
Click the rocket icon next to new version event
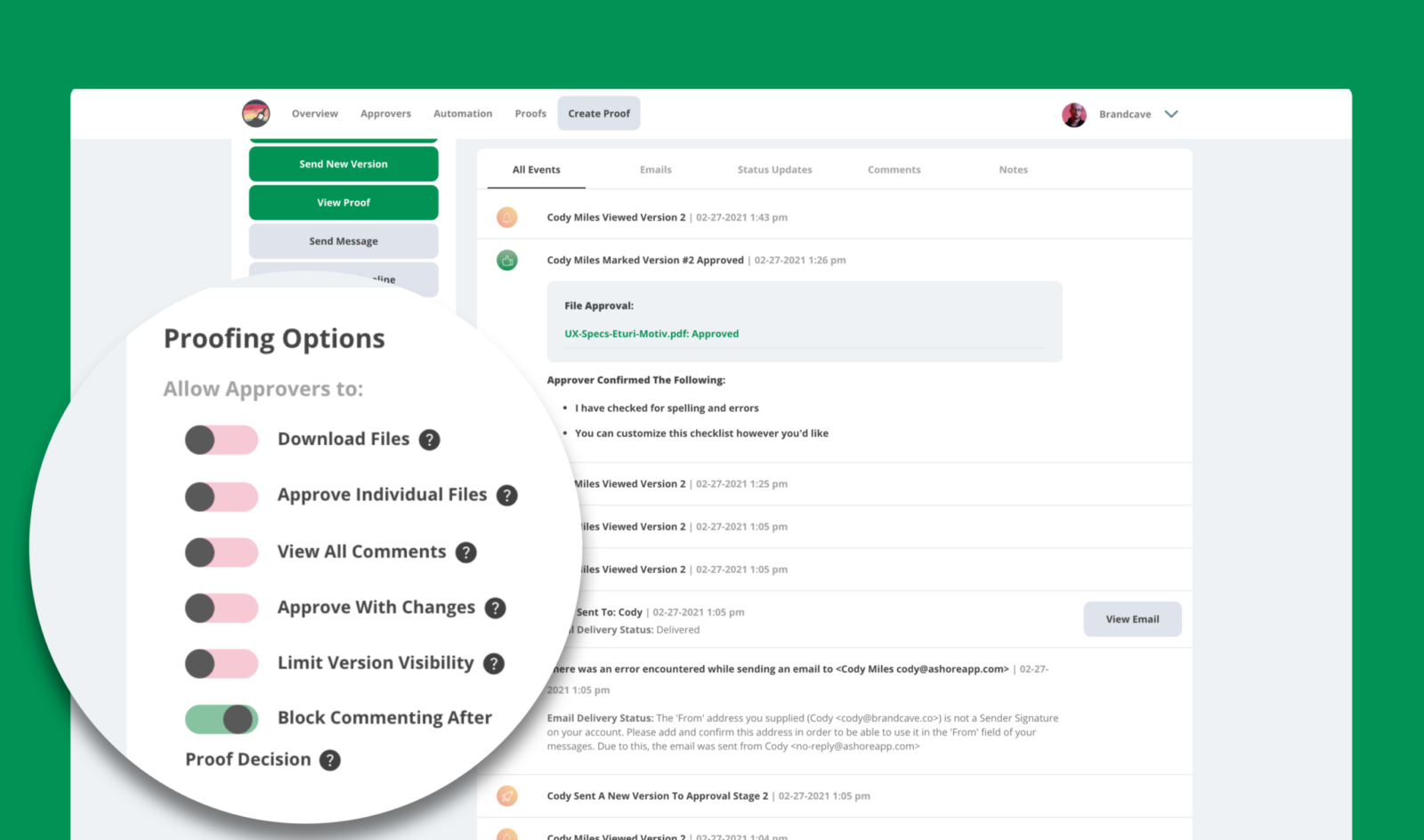(x=506, y=796)
